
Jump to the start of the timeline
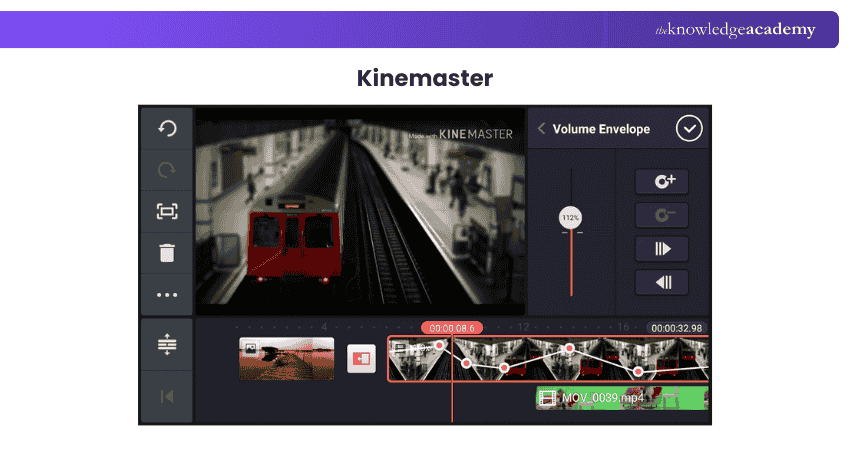[167, 397]
